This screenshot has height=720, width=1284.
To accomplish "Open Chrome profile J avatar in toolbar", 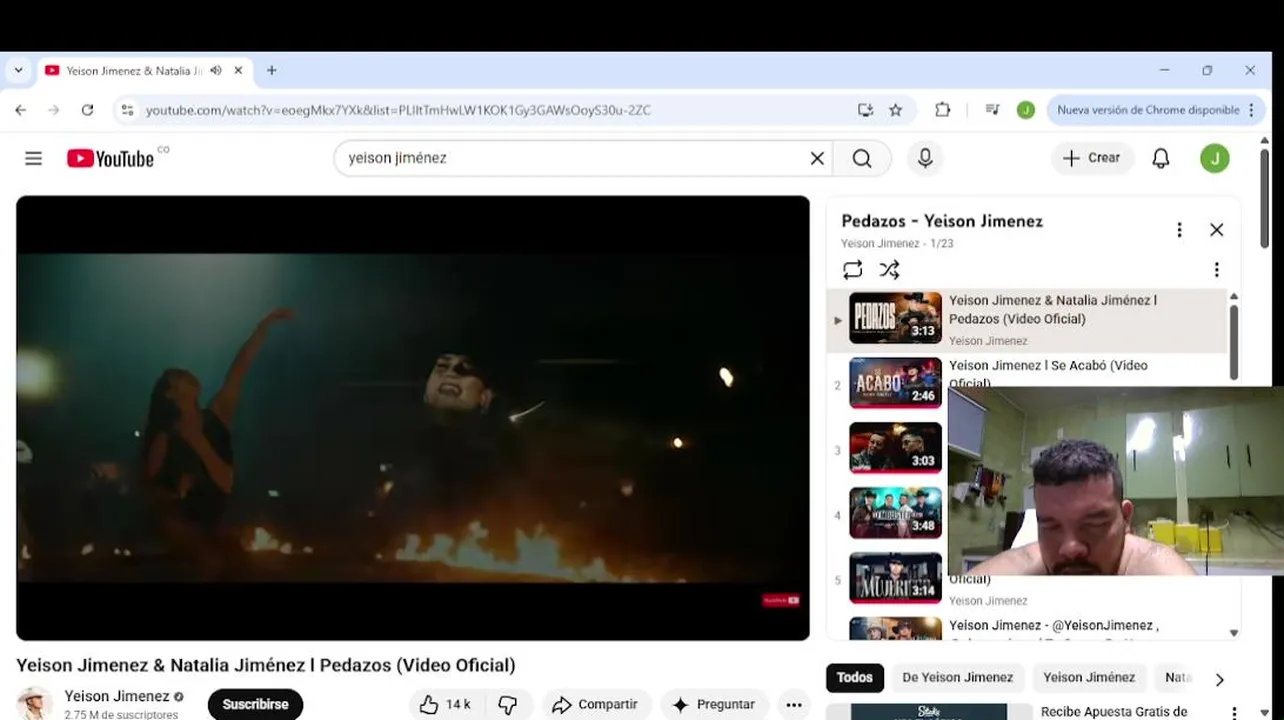I will [1025, 110].
